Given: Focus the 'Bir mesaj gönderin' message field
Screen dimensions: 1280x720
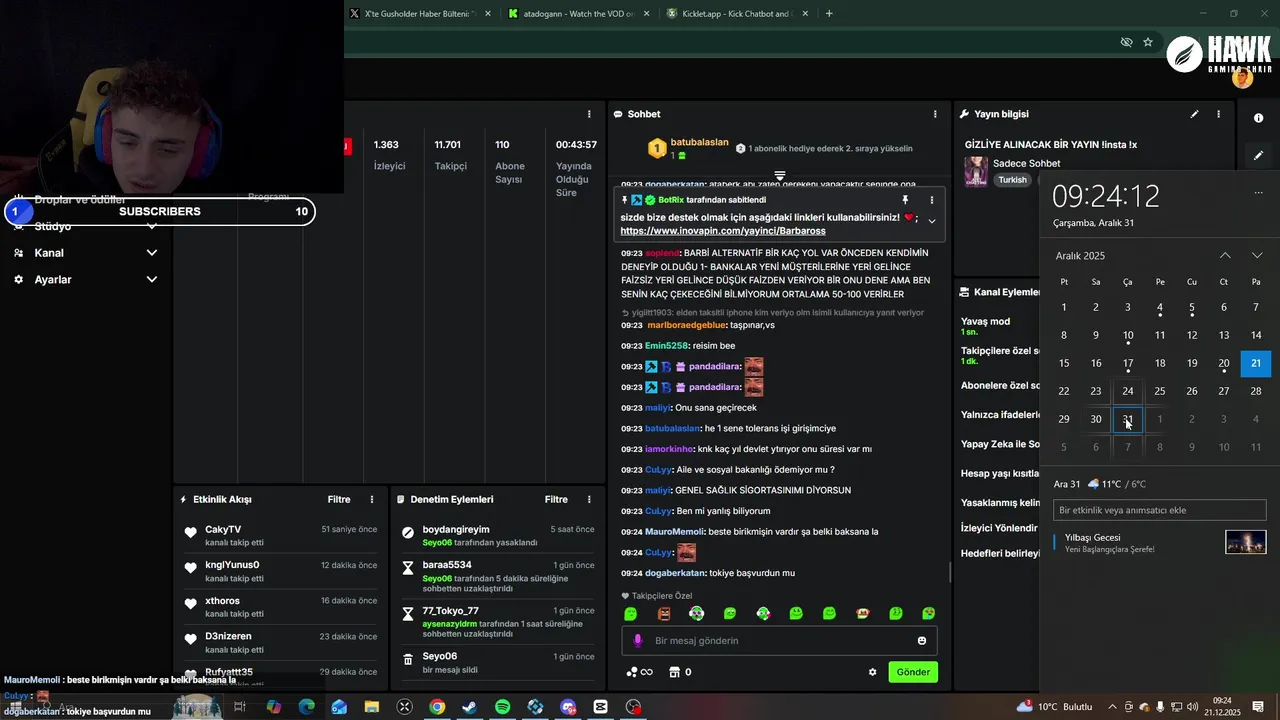Looking at the screenshot, I should click(779, 641).
